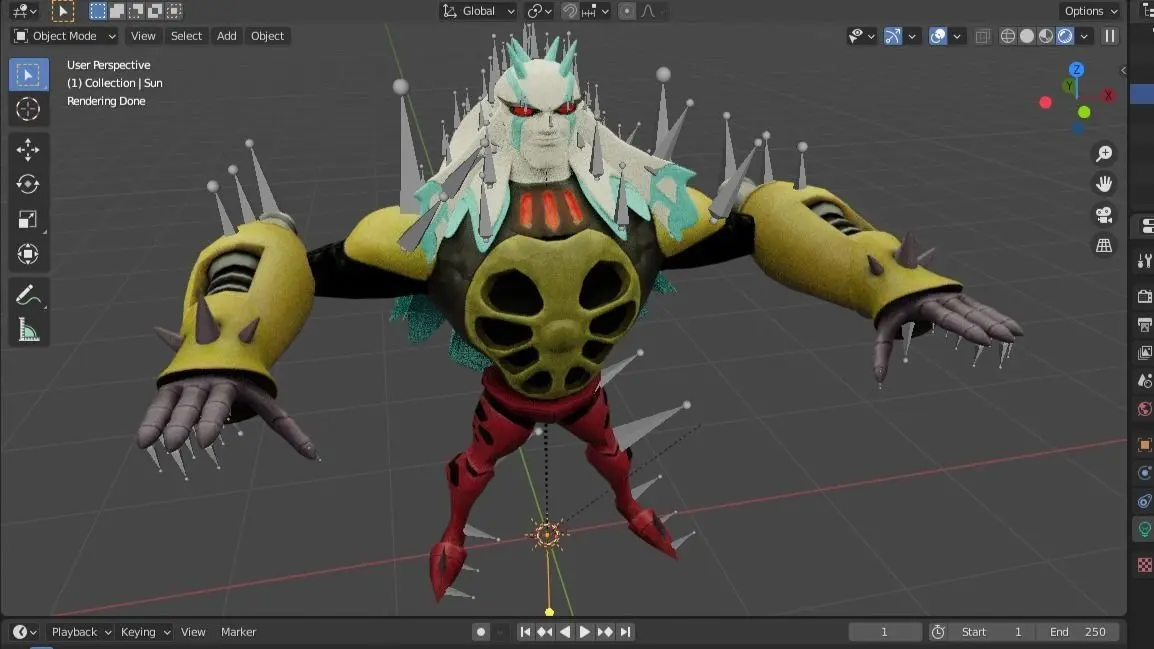This screenshot has width=1154, height=649.
Task: Open the Scene properties tab
Action: (x=1144, y=381)
